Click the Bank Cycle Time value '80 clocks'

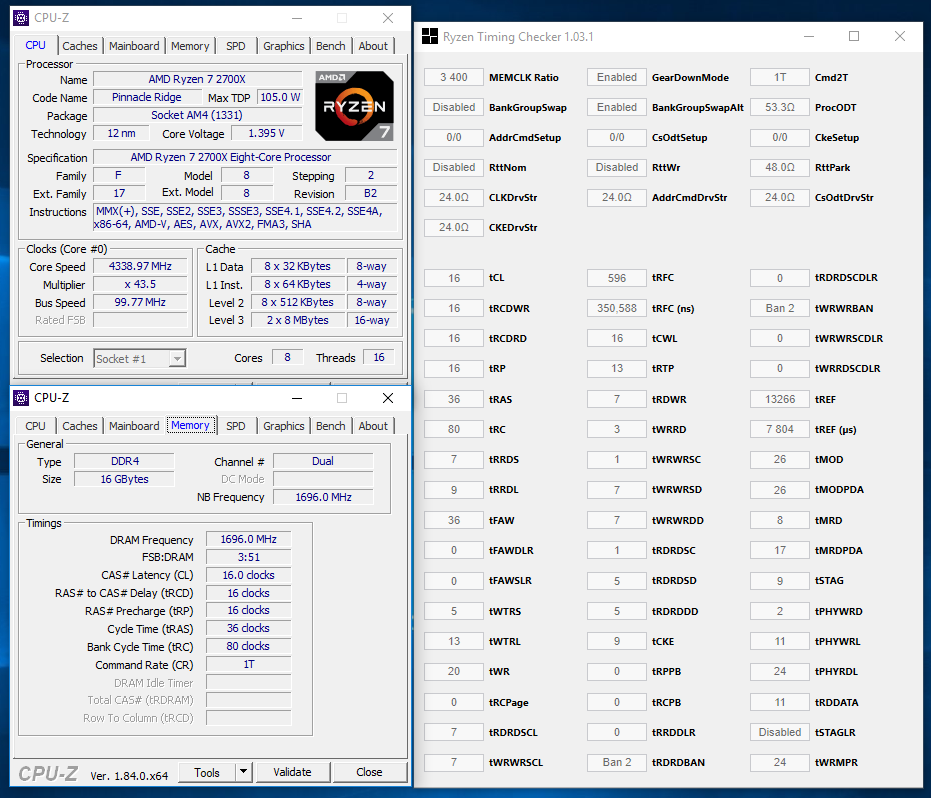click(249, 646)
